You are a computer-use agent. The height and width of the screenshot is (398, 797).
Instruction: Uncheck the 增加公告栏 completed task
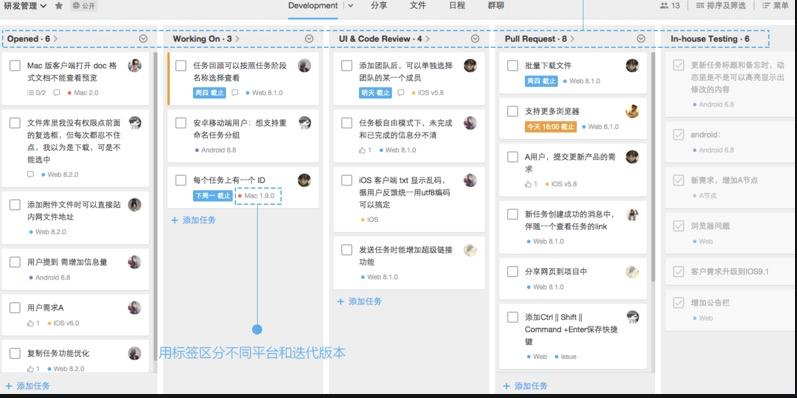(679, 302)
